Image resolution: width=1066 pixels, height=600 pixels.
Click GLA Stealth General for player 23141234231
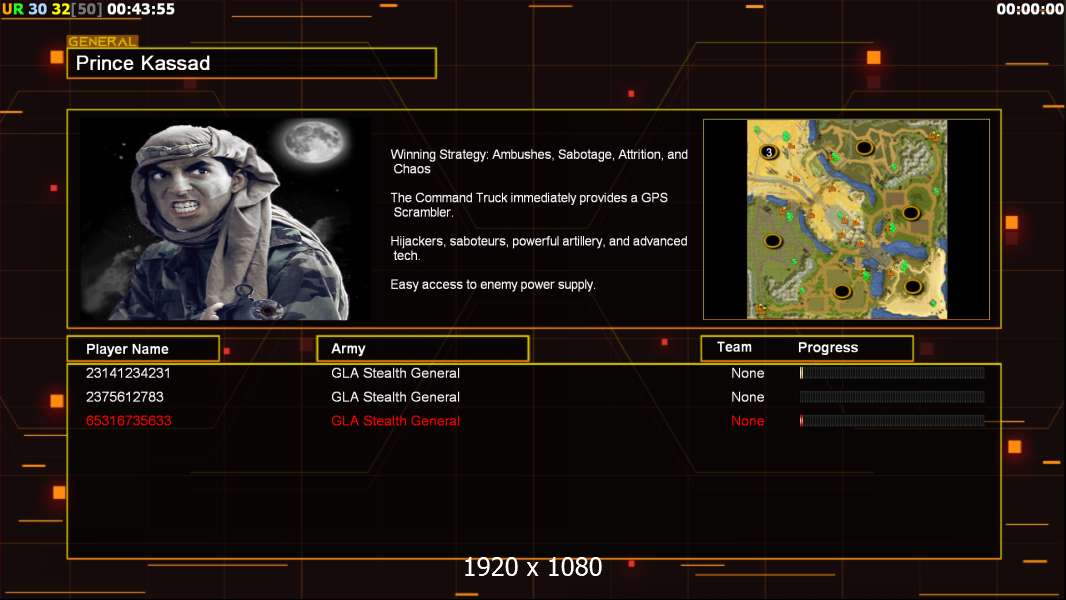click(x=395, y=373)
